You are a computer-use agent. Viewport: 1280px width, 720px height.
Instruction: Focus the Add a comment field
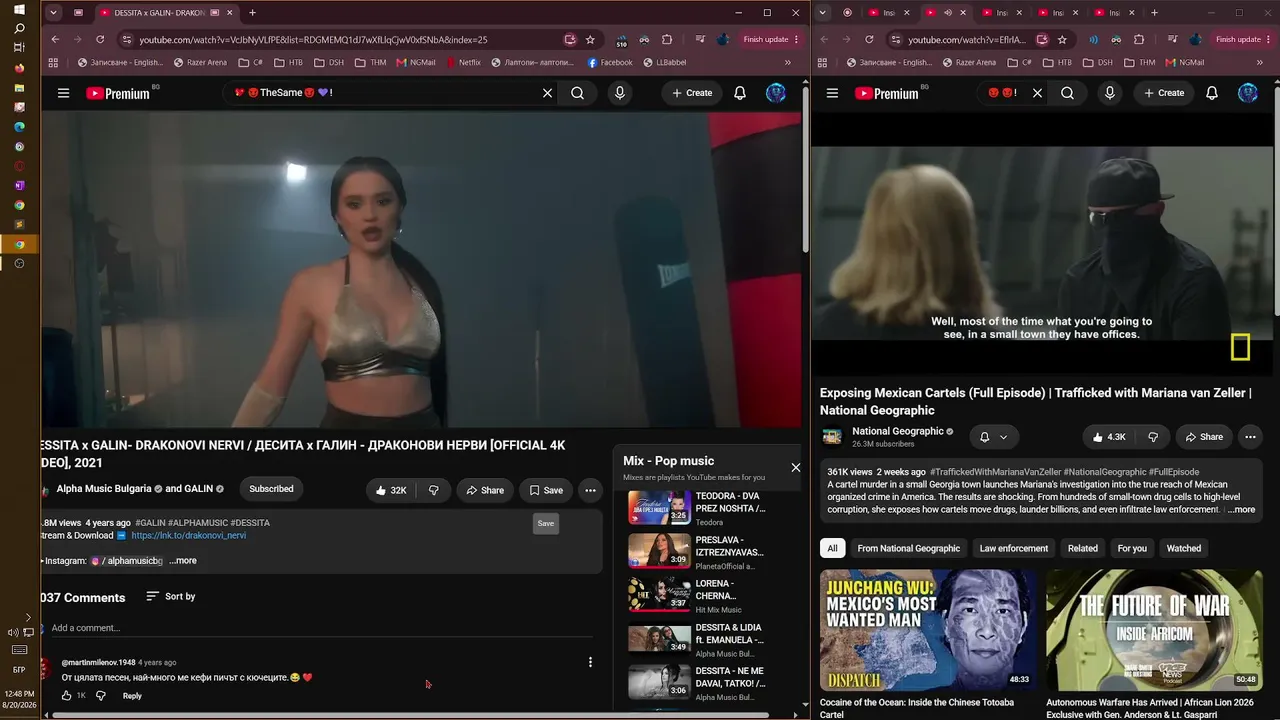click(322, 628)
